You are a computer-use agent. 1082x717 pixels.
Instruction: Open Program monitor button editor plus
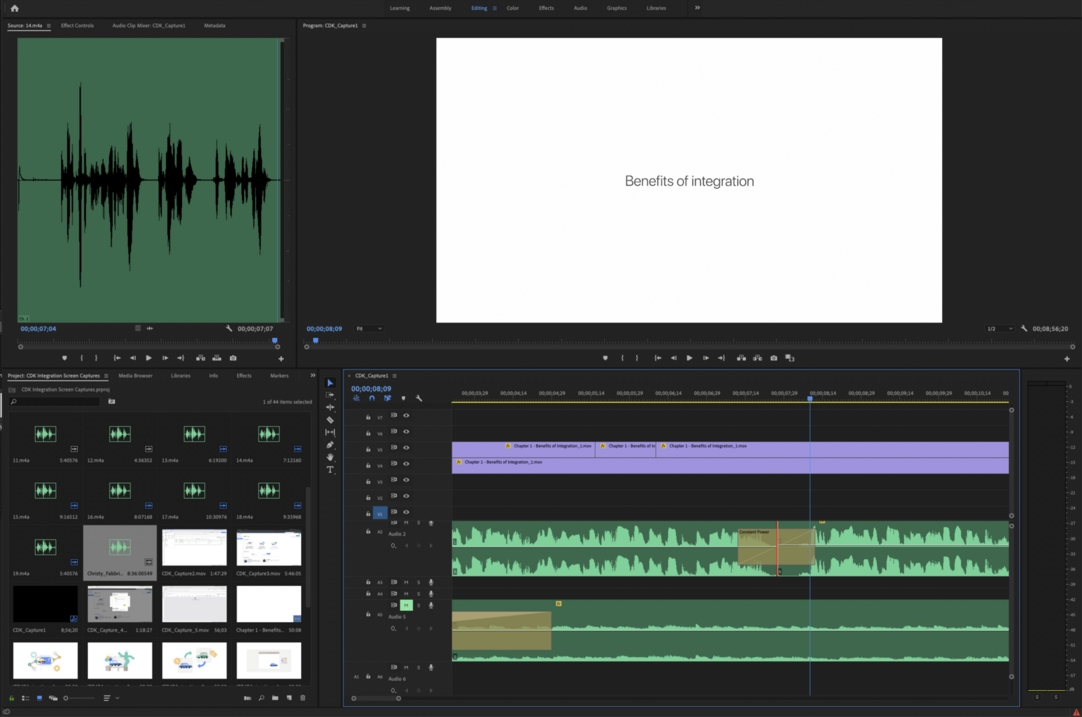click(x=1067, y=359)
